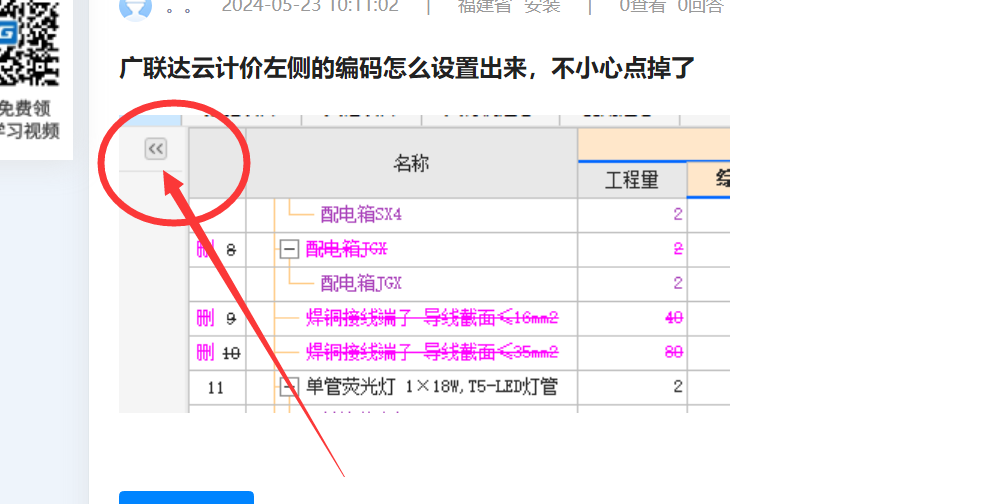The height and width of the screenshot is (504, 1008).
Task: Click row number 11 cell
Action: coord(217,388)
